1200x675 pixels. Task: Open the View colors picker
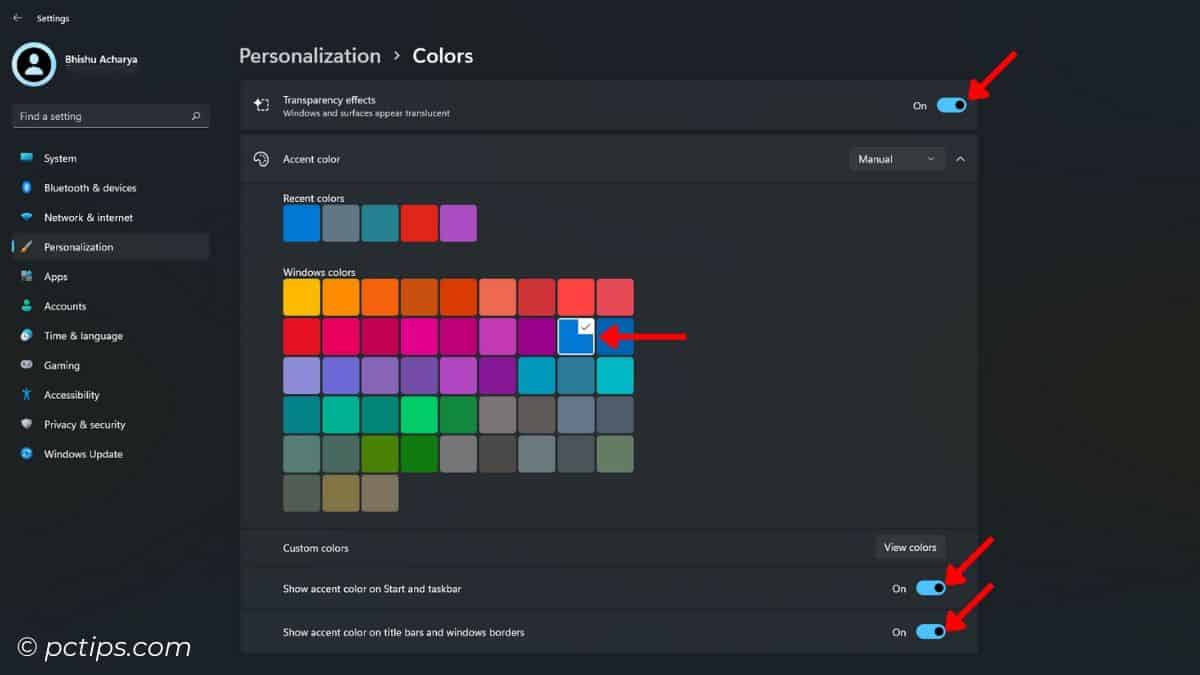[x=909, y=547]
